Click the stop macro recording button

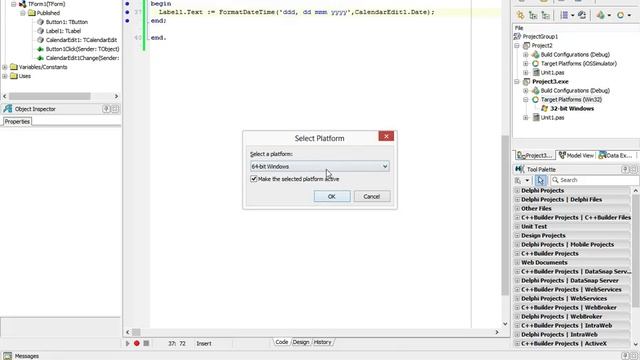[x=146, y=344]
